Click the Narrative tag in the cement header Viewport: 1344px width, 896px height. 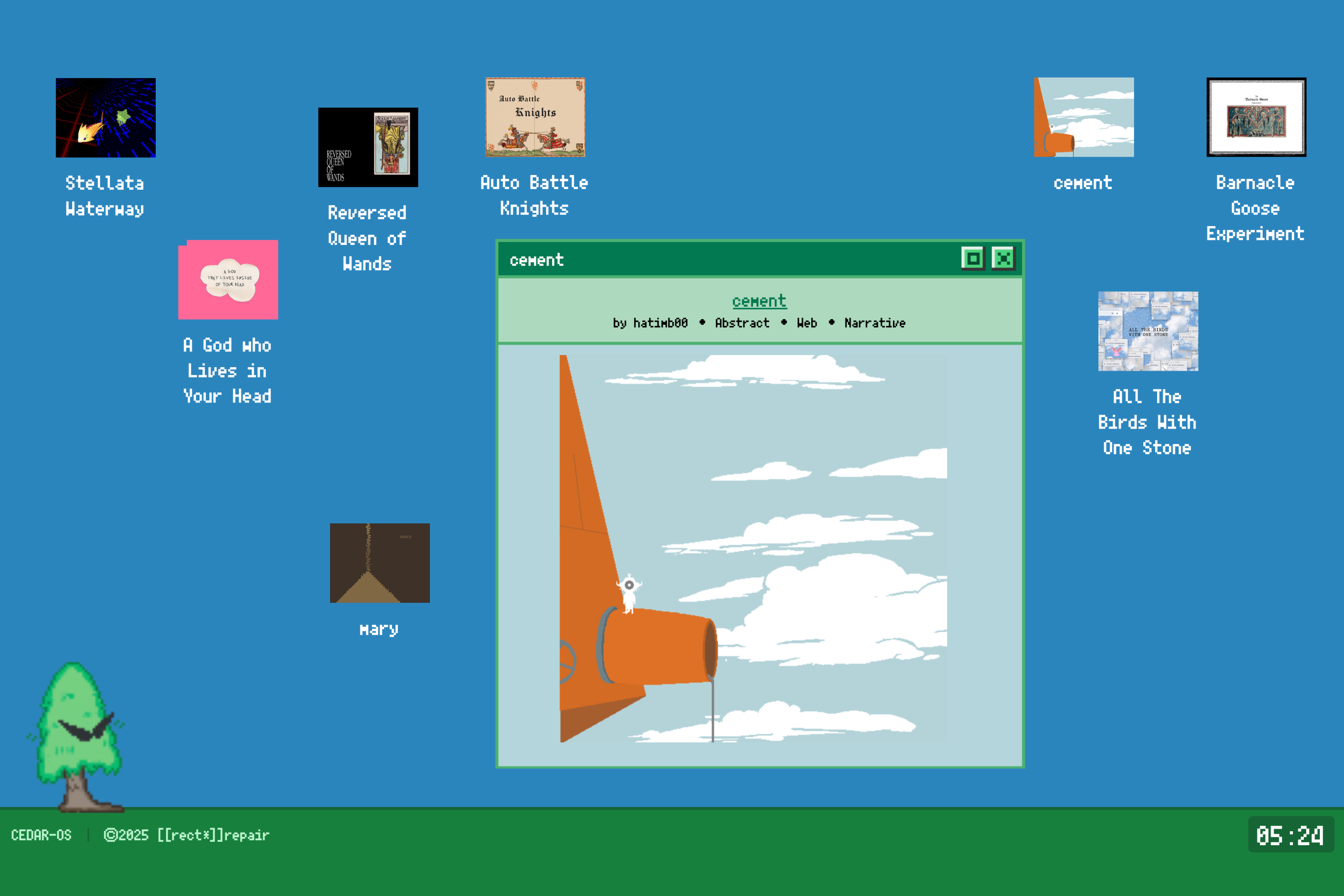(x=874, y=323)
